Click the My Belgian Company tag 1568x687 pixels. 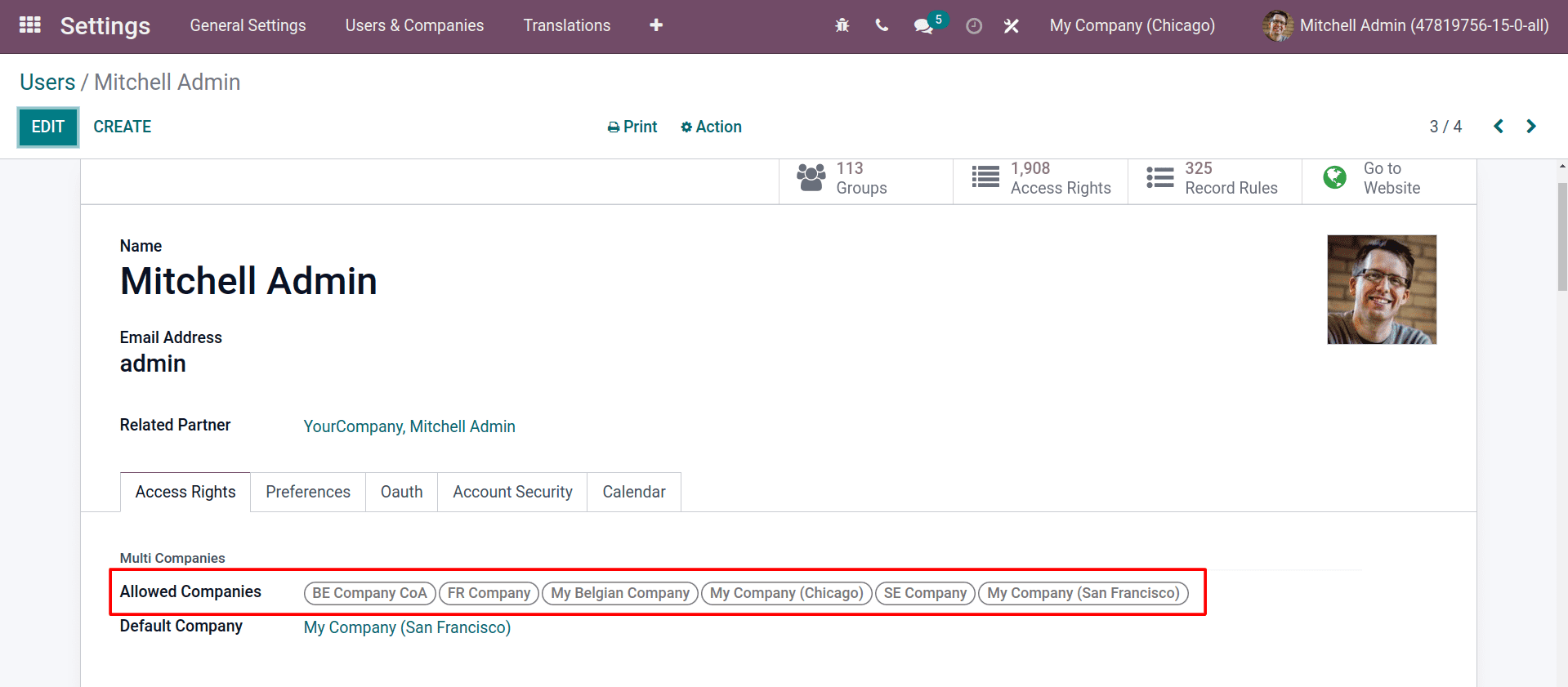tap(620, 593)
